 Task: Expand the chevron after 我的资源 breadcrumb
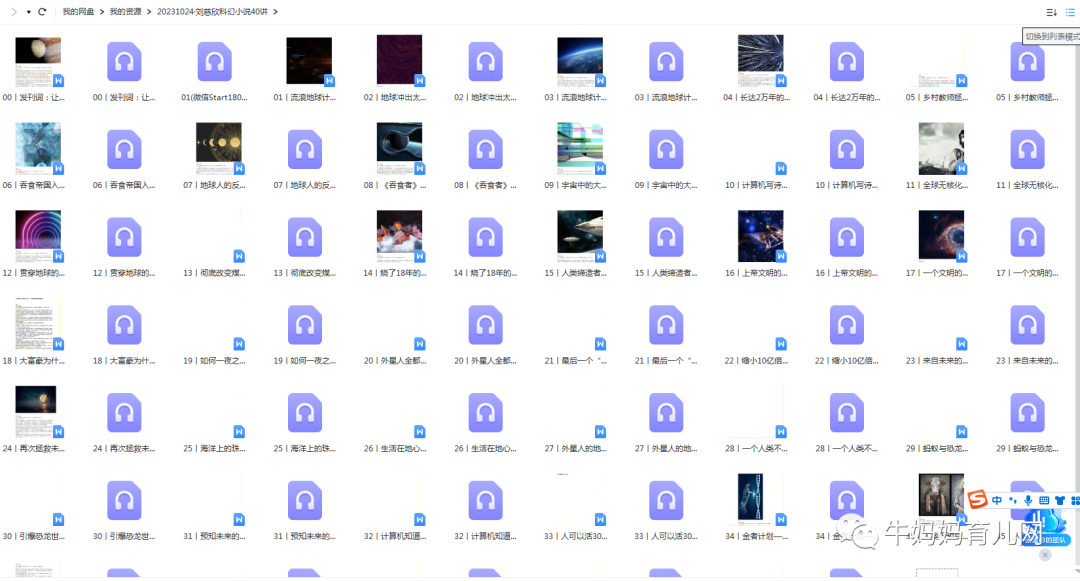[x=149, y=12]
